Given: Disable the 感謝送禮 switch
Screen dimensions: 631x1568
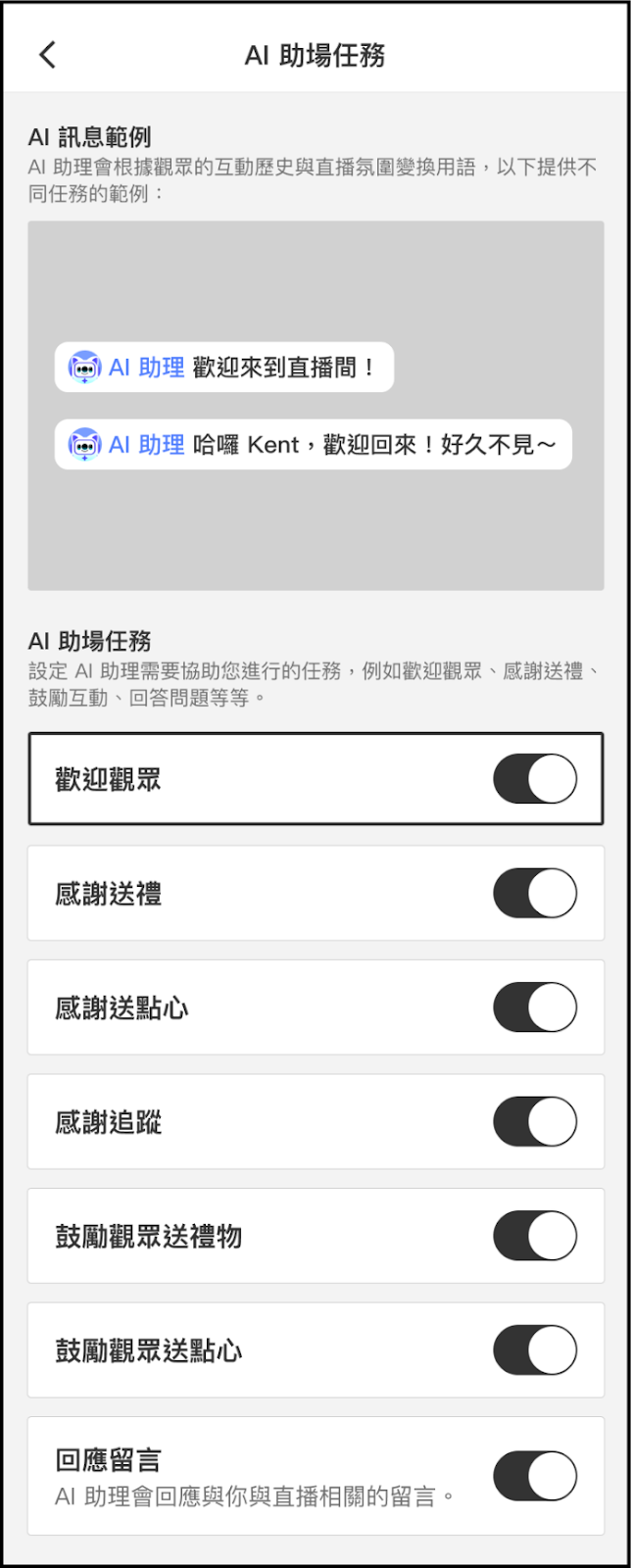Looking at the screenshot, I should (534, 892).
